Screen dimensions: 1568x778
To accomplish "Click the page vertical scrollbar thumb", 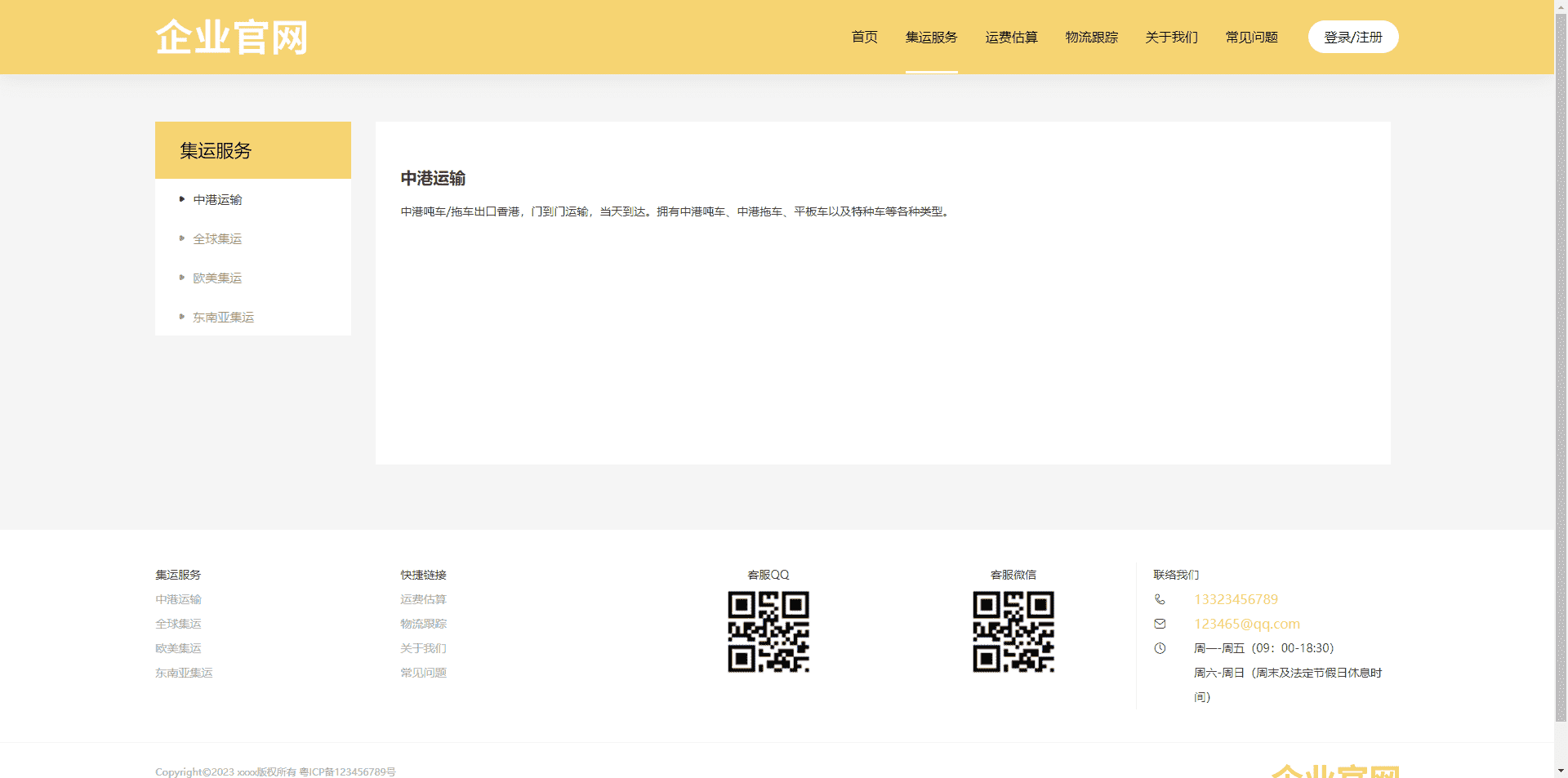I will [x=1561, y=367].
